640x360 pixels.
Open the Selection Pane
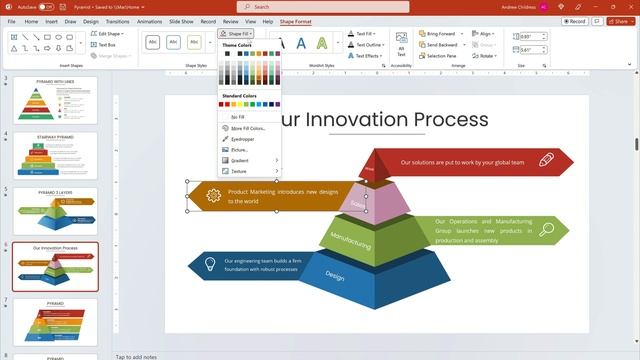tap(438, 56)
